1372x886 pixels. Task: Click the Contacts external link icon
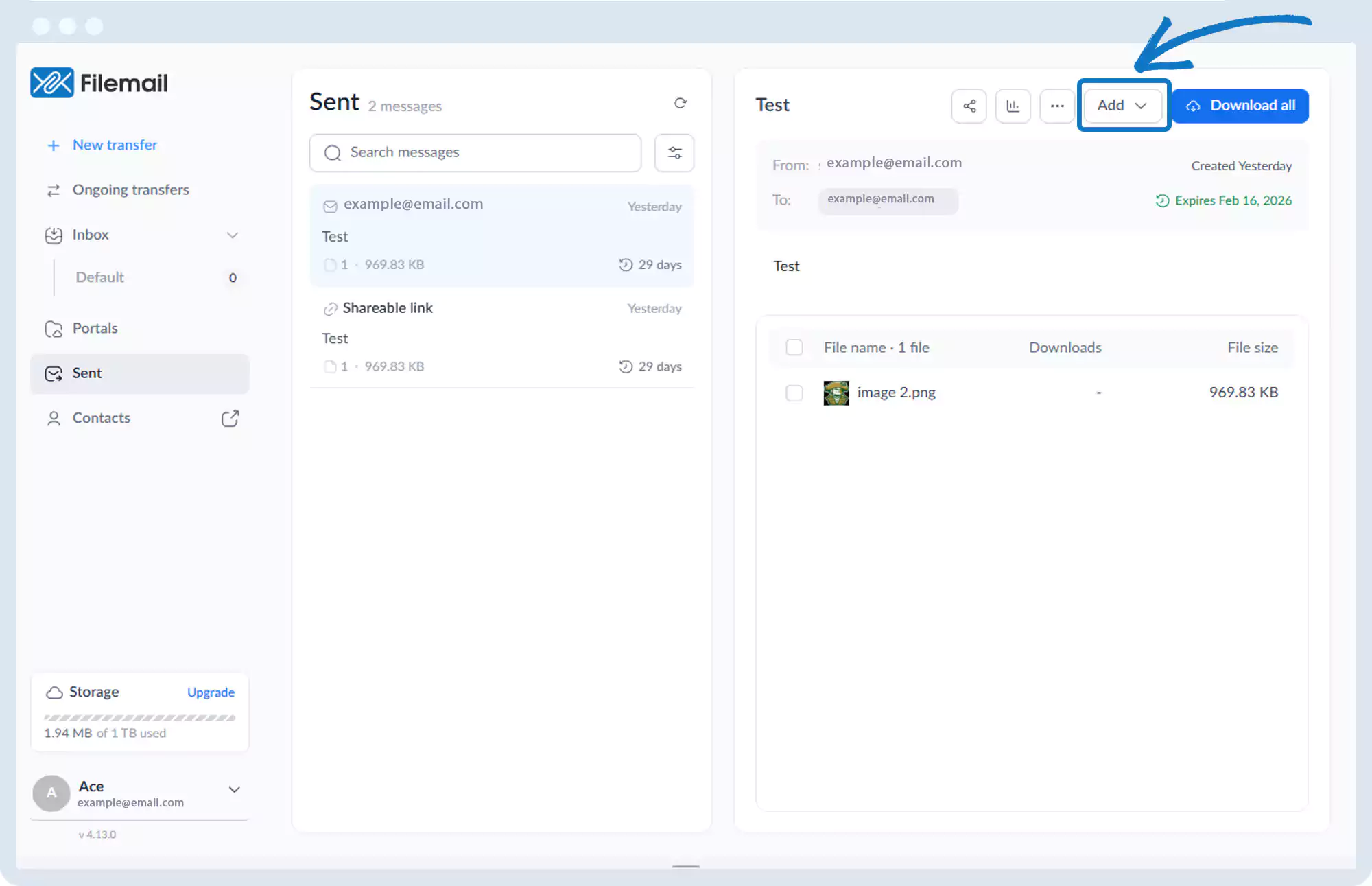tap(230, 419)
